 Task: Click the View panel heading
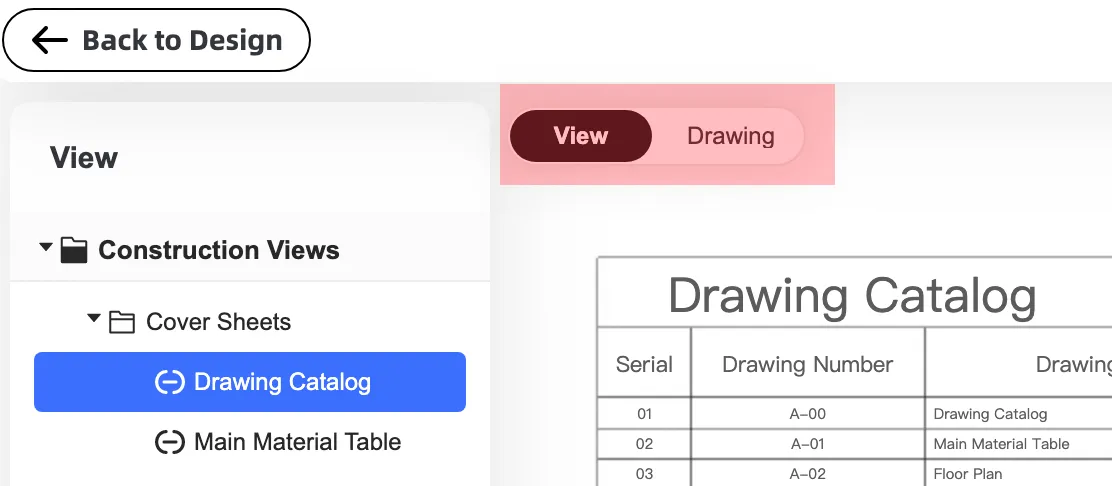point(84,158)
